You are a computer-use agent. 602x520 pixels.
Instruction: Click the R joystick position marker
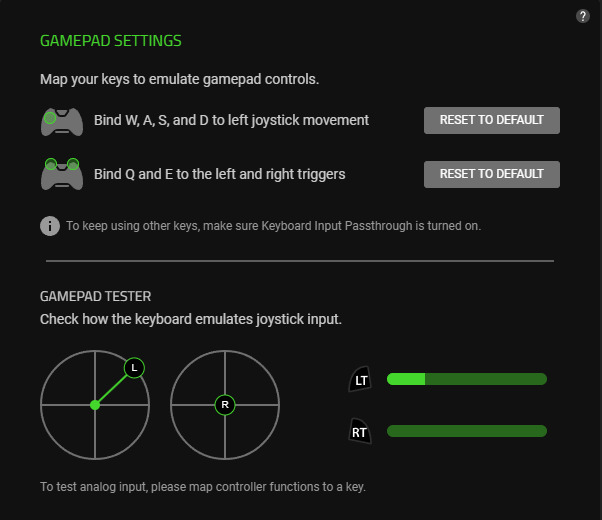225,405
